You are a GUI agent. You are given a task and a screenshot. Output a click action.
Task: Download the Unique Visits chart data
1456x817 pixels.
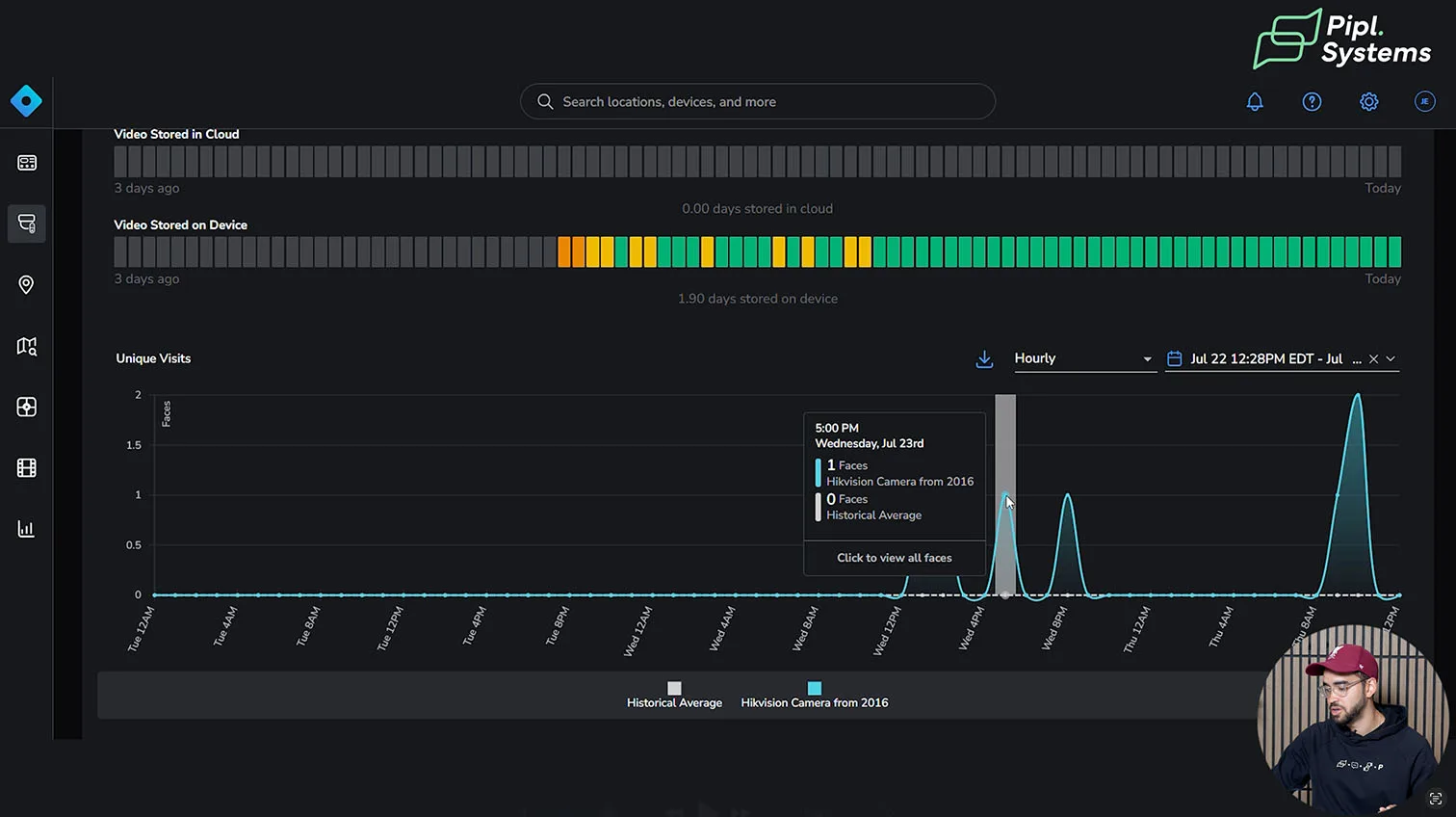984,359
